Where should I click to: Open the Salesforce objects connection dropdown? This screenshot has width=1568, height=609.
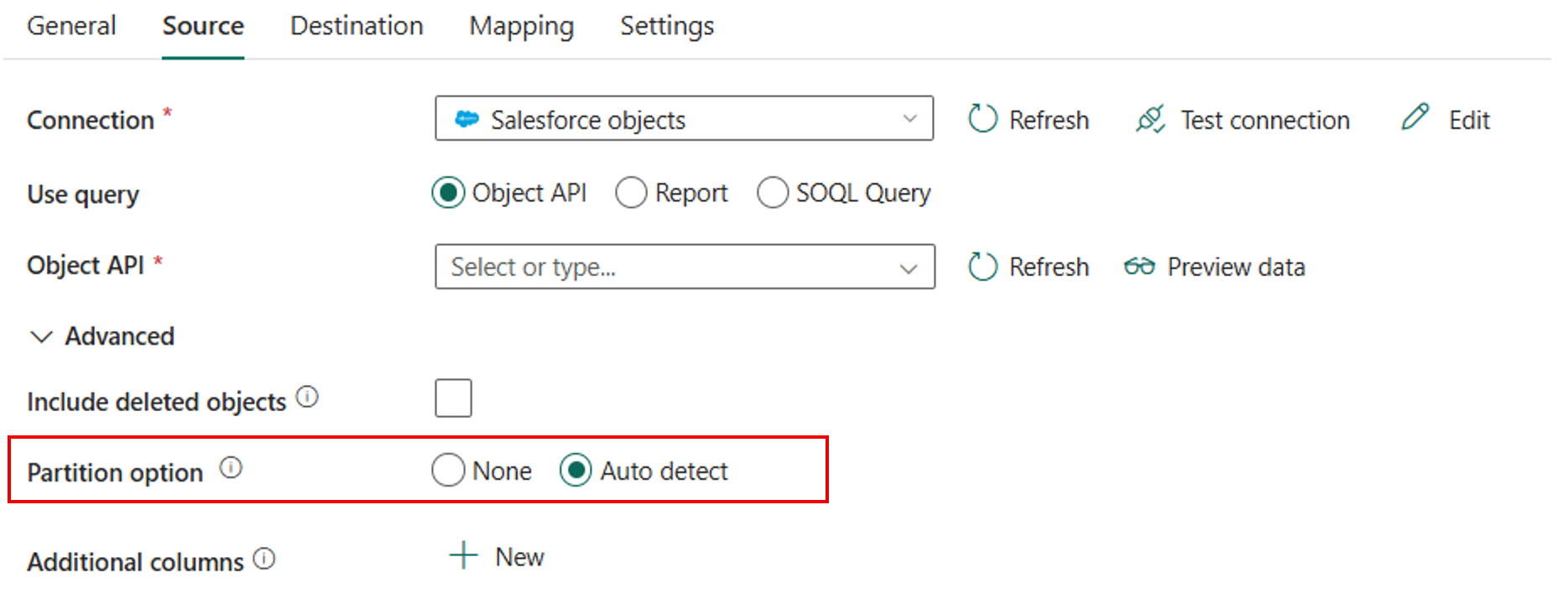click(x=909, y=119)
